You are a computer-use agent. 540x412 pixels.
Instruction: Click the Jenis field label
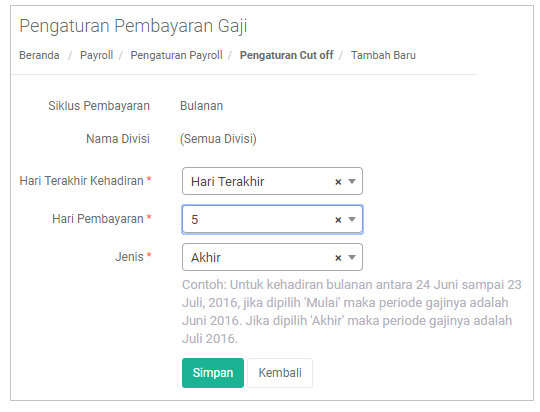(x=129, y=257)
